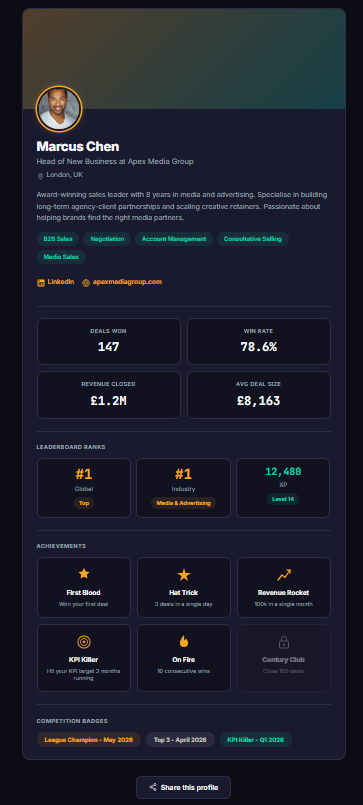Click the '3 deals in a single day' description

(183, 604)
